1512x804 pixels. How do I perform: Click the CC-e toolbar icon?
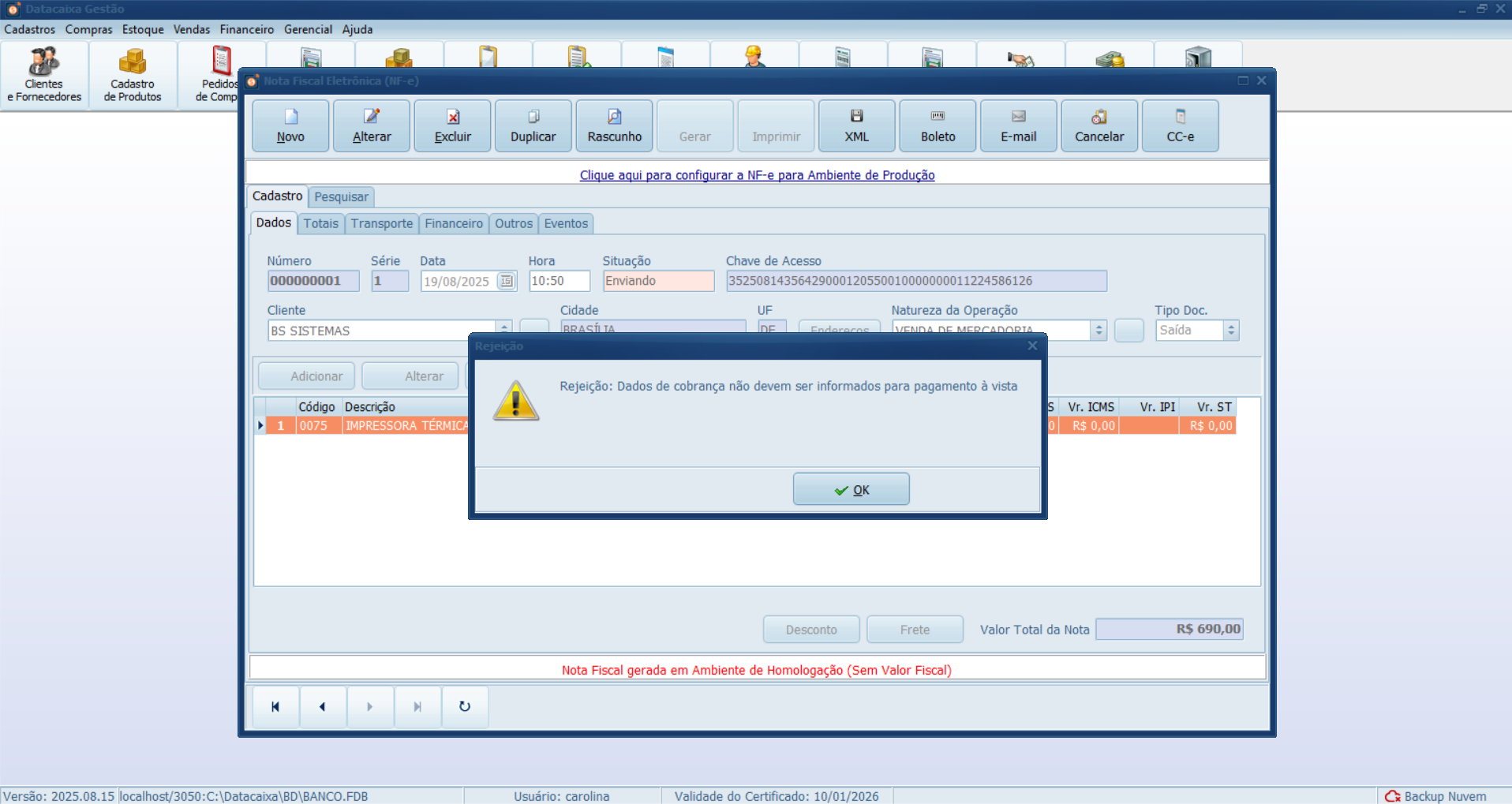1180,125
